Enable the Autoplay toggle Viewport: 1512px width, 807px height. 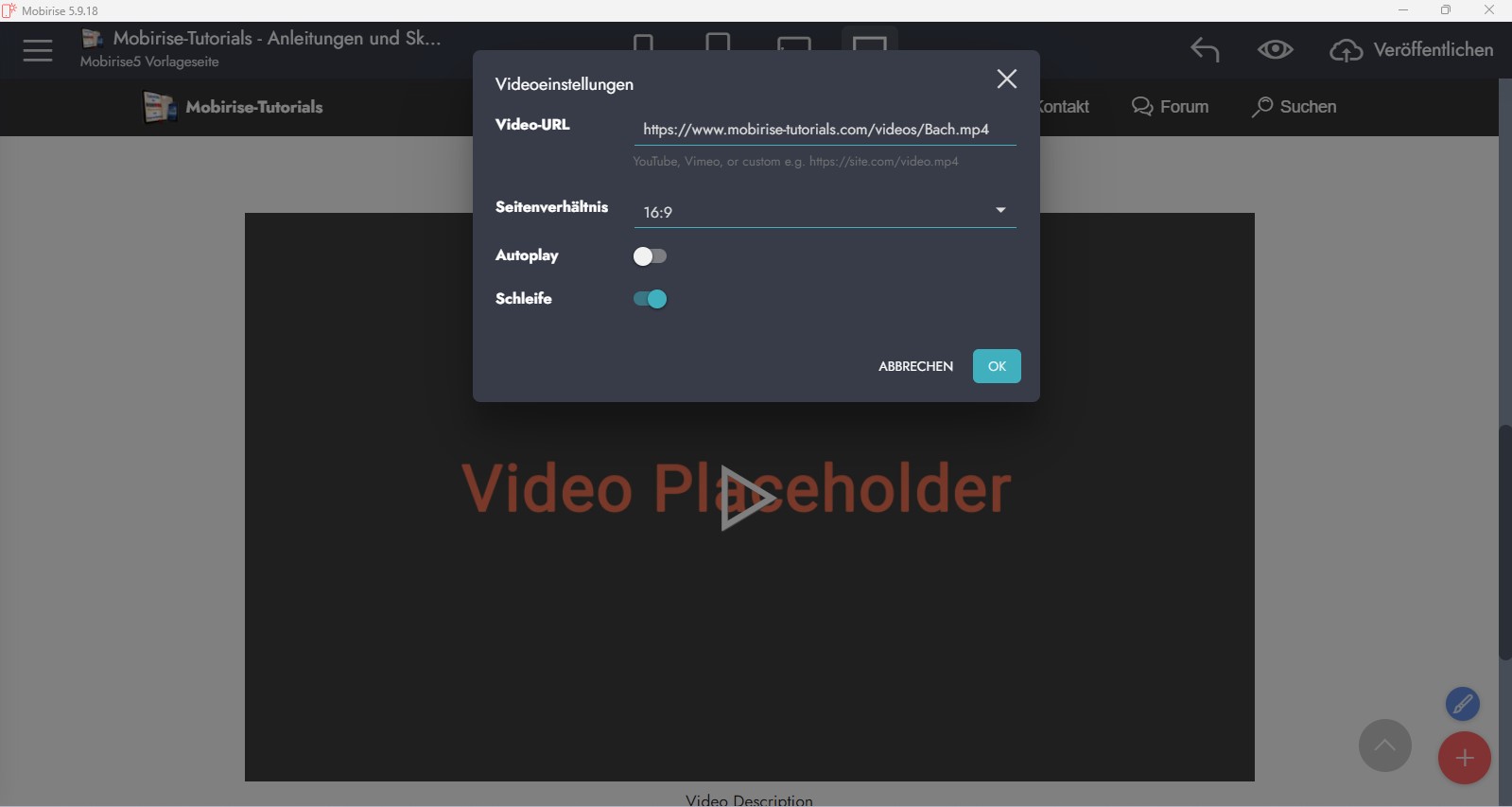[x=651, y=256]
